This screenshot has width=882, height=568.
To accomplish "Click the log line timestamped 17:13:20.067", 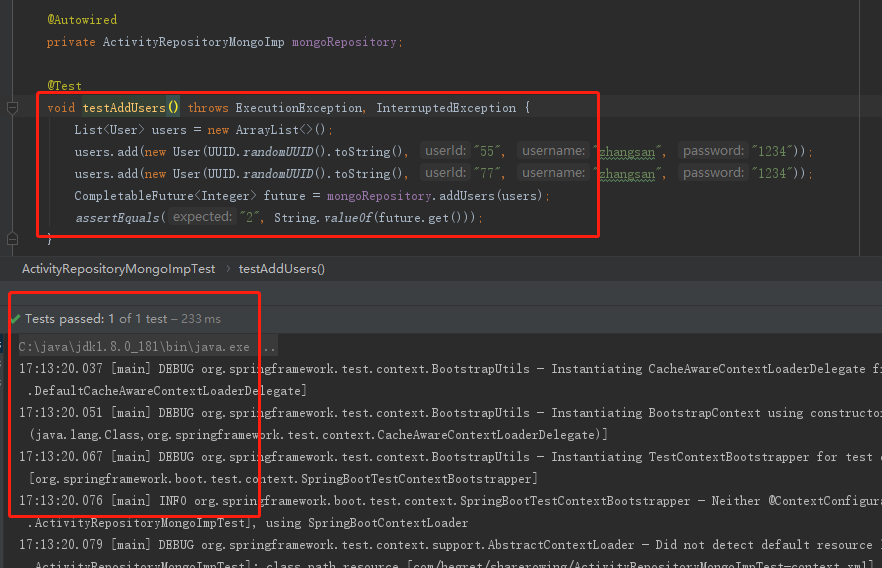I will (450, 457).
